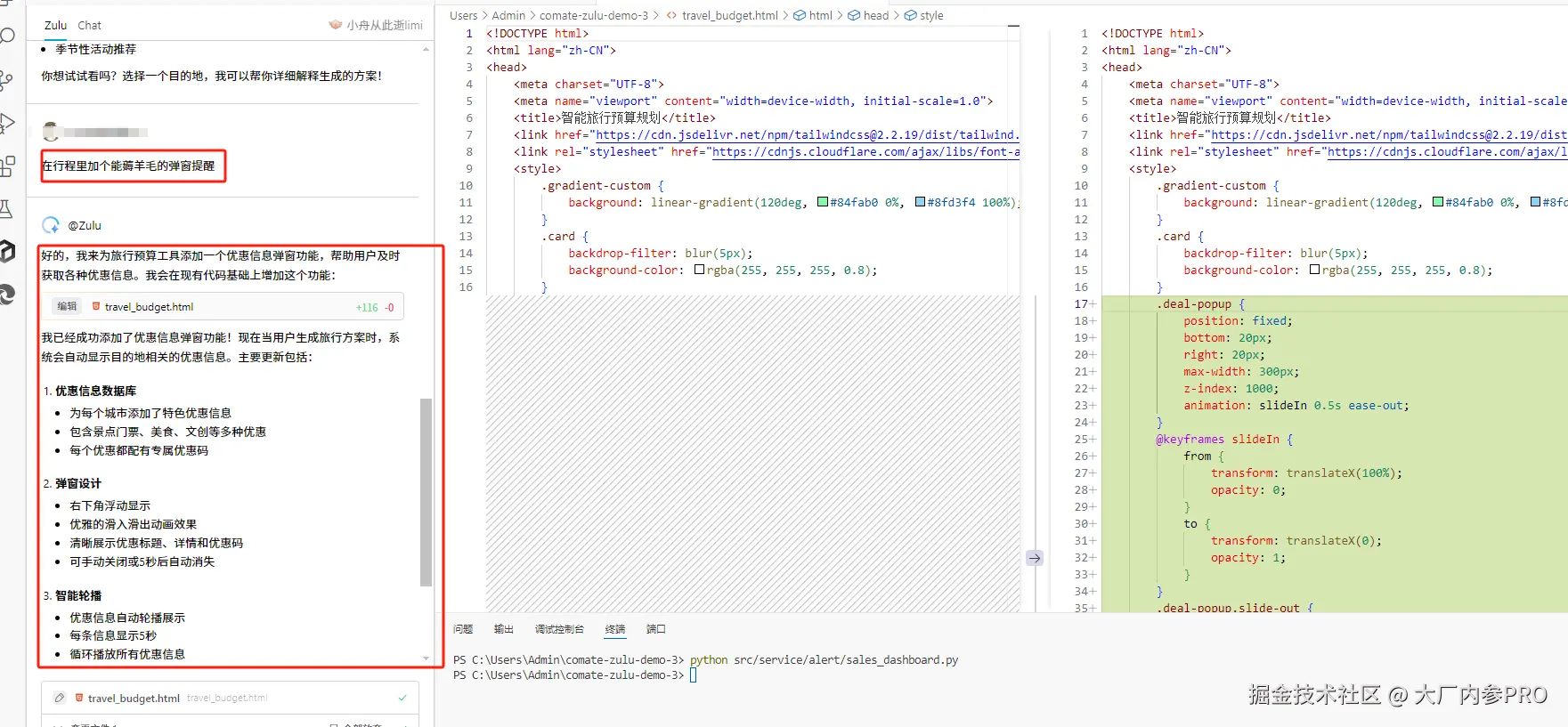This screenshot has width=1568, height=727.
Task: Open travel_budget.html from the edit chip
Action: 149,307
